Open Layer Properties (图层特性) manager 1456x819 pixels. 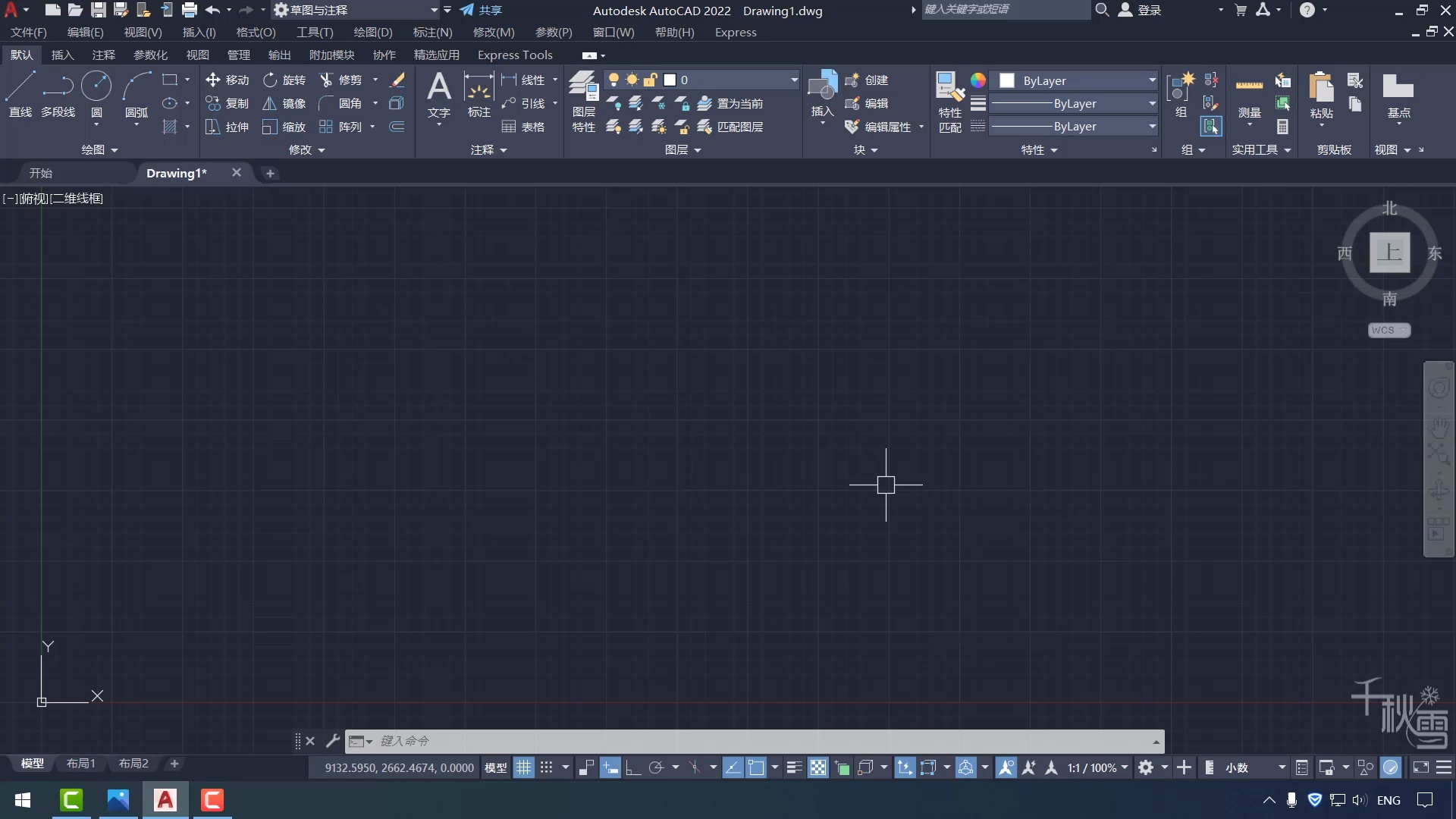pyautogui.click(x=584, y=102)
